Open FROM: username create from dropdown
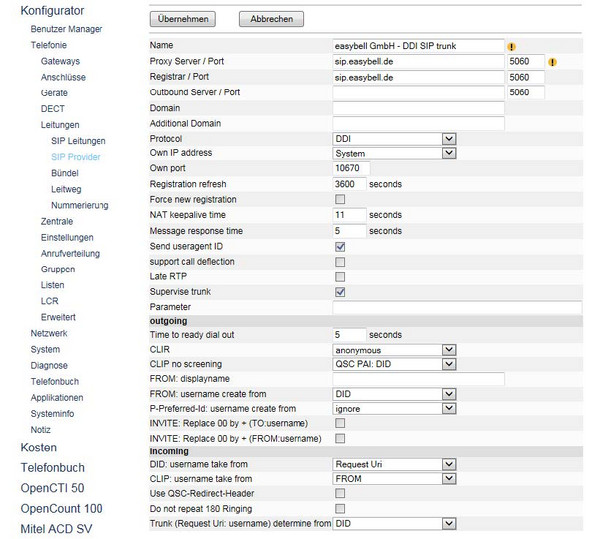Image resolution: width=600 pixels, height=539 pixels. [394, 394]
